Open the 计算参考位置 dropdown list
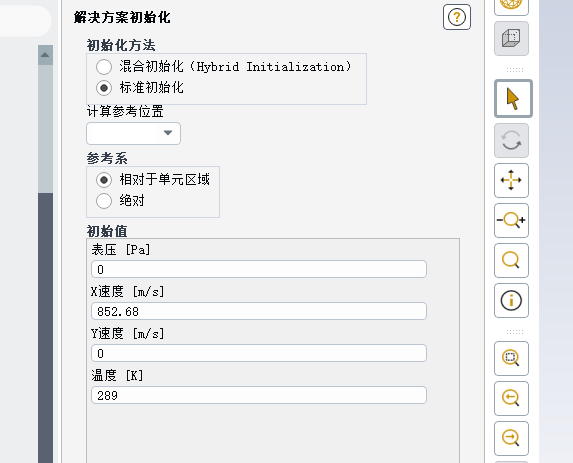 133,133
